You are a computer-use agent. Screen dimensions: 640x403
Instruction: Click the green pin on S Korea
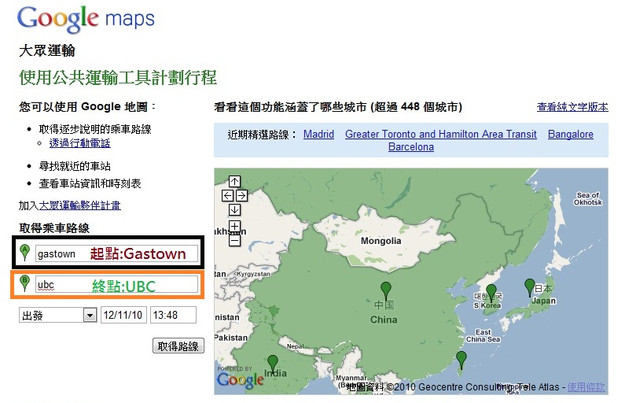point(491,293)
